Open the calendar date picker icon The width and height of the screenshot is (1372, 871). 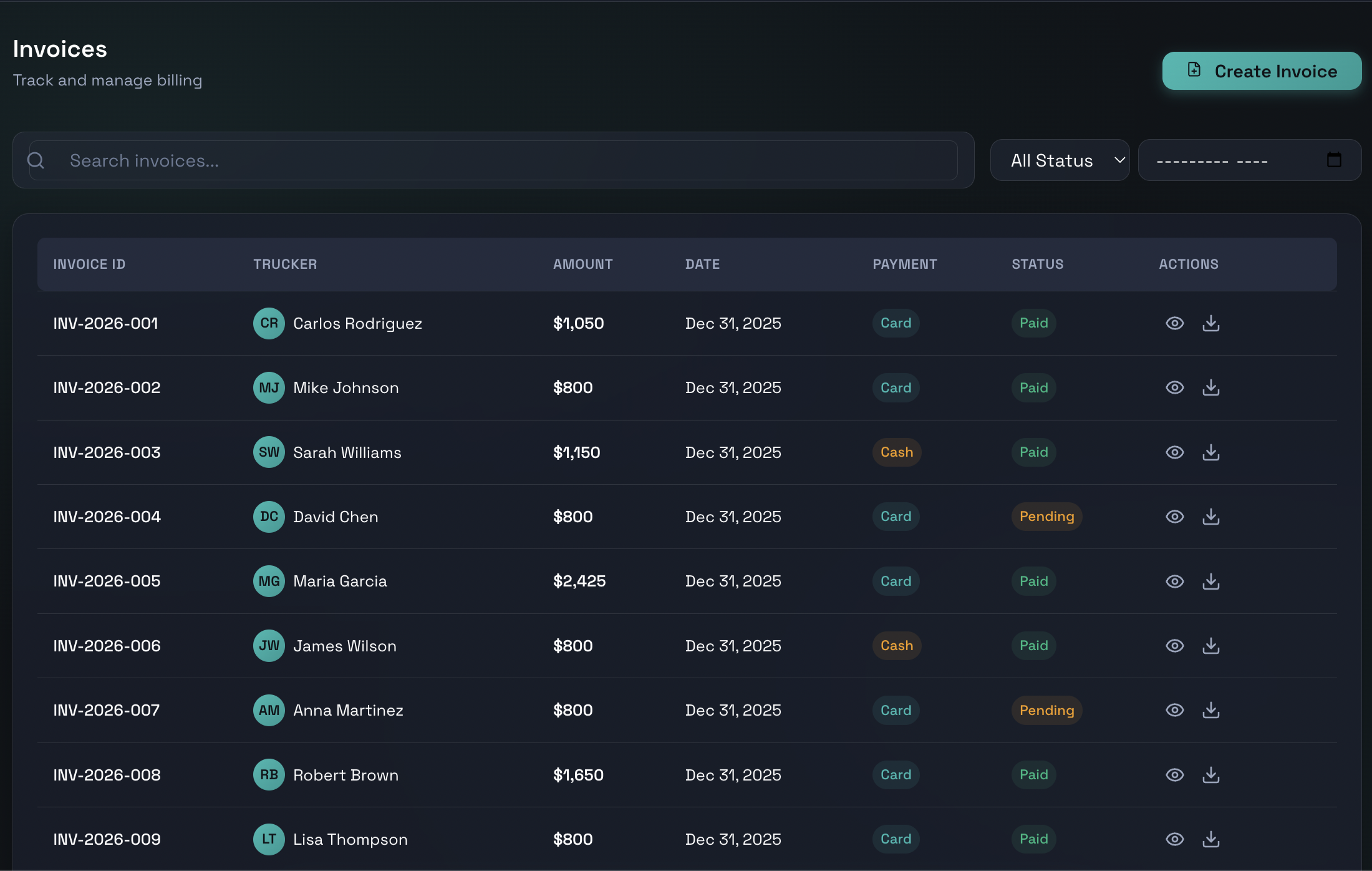pos(1334,160)
